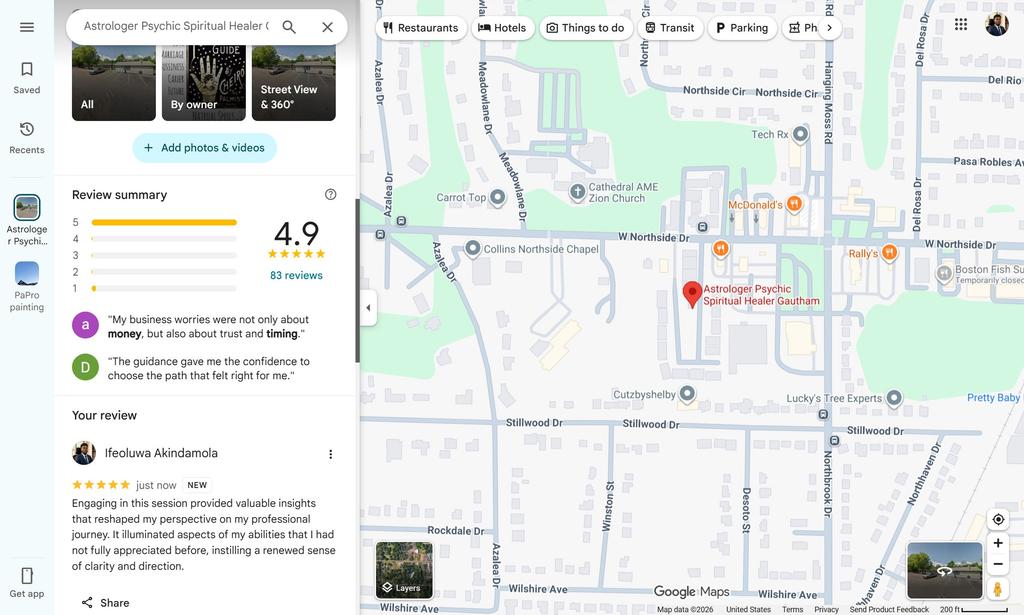Open the main hamburger menu
This screenshot has width=1024, height=615.
pos(27,27)
